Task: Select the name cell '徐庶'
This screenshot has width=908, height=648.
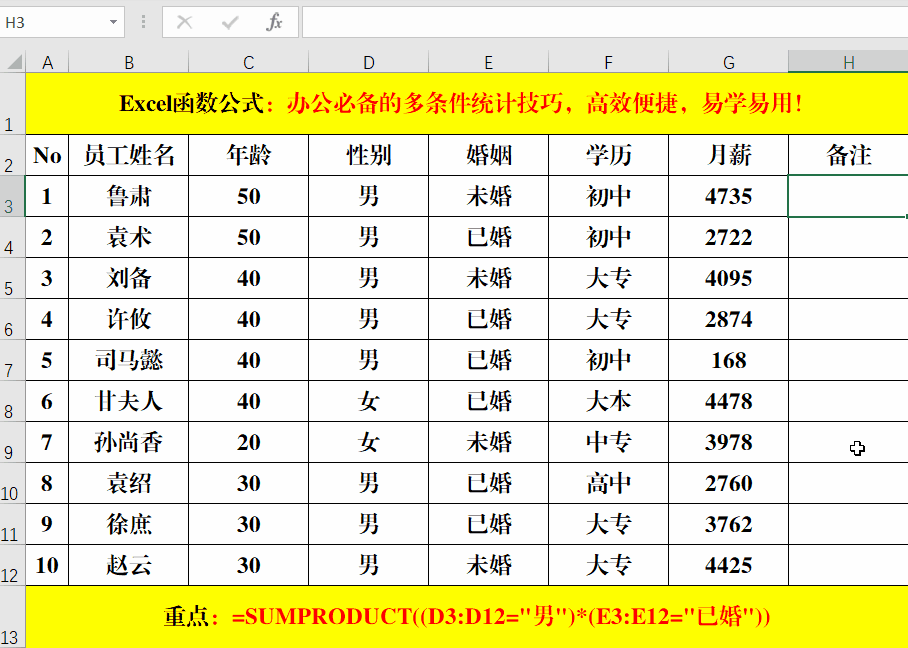Action: point(129,524)
